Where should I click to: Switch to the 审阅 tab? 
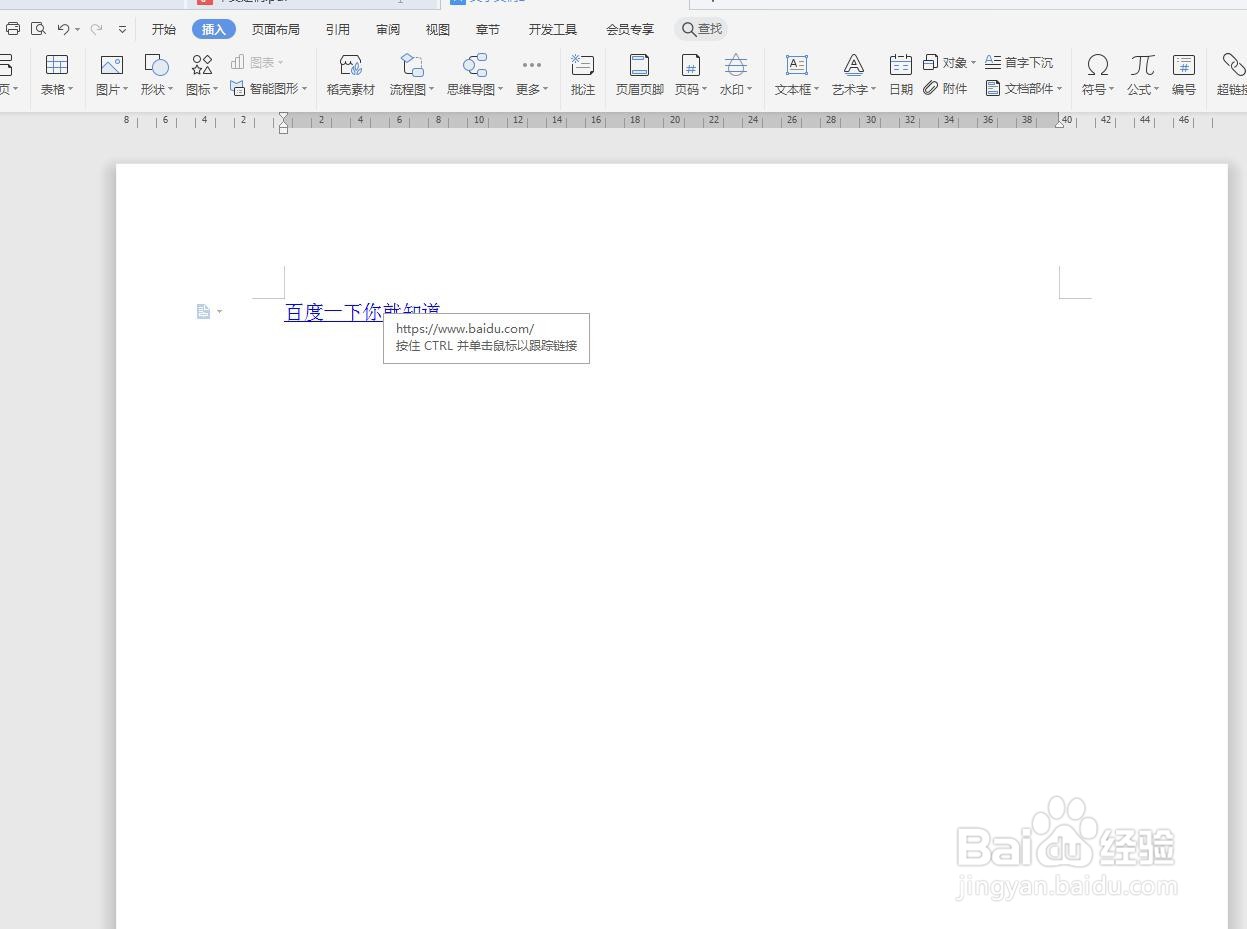[388, 29]
